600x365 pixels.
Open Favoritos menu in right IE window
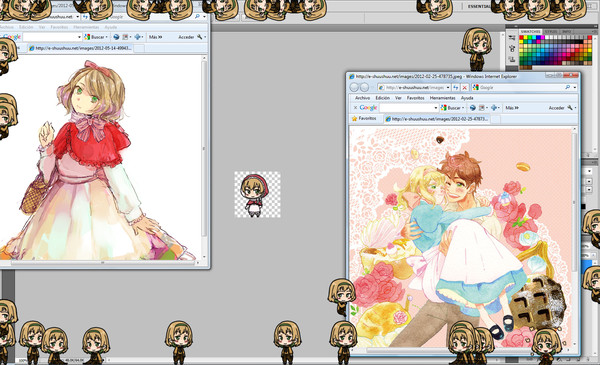pos(415,98)
